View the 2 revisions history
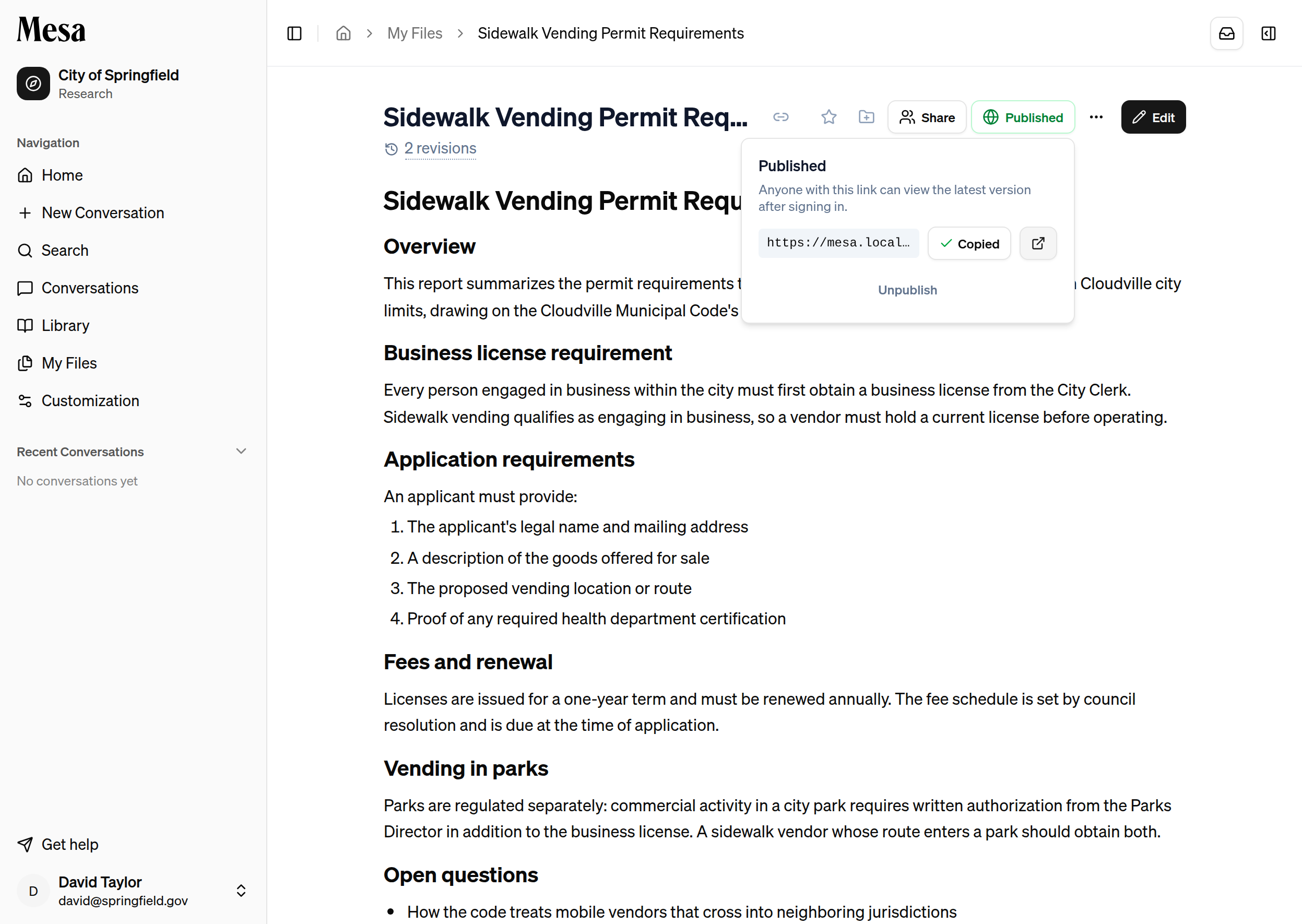The width and height of the screenshot is (1302, 924). click(440, 148)
